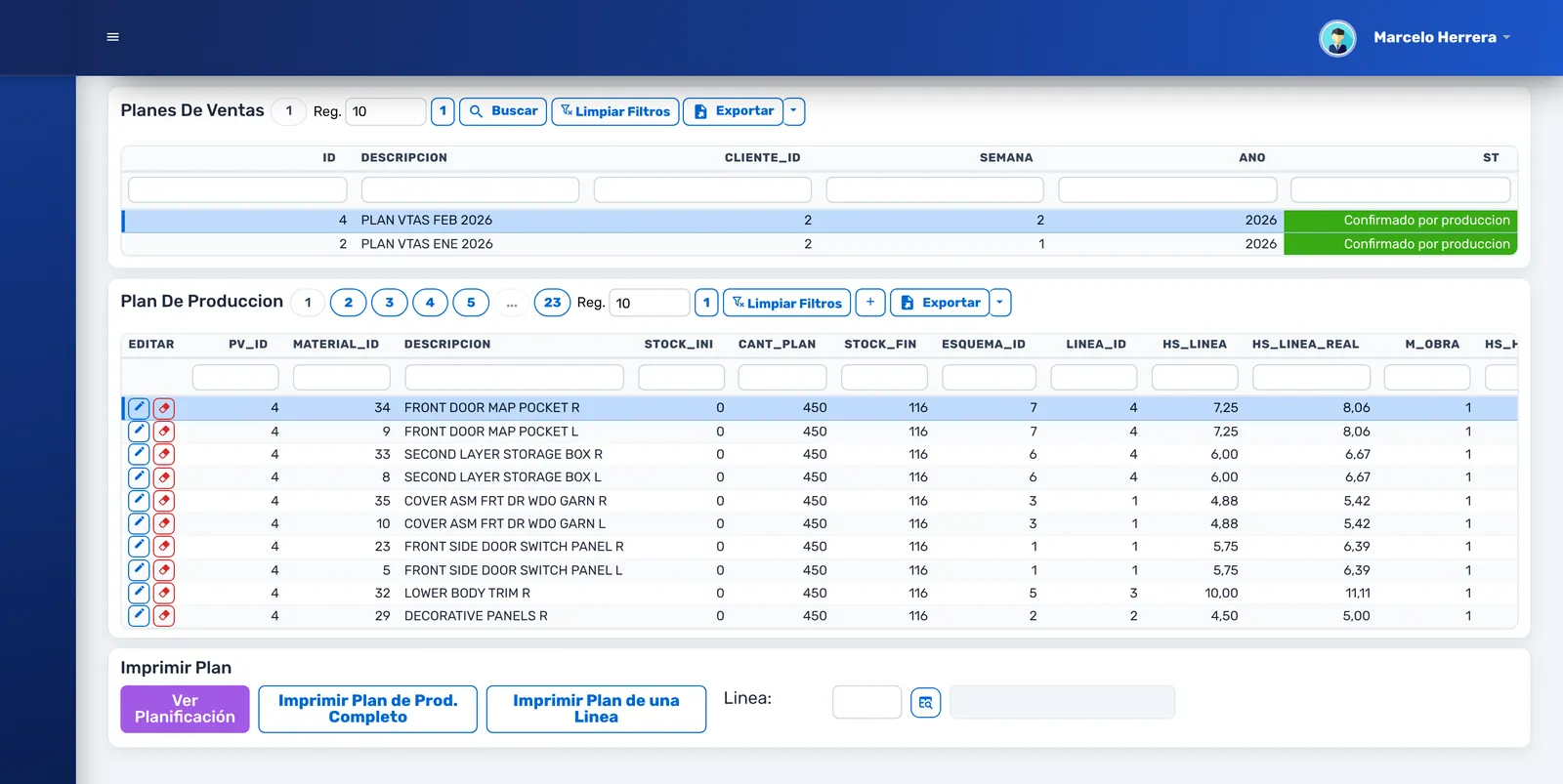The width and height of the screenshot is (1563, 784).
Task: Delete the LOWER BODY TRIM R row
Action: pos(164,593)
